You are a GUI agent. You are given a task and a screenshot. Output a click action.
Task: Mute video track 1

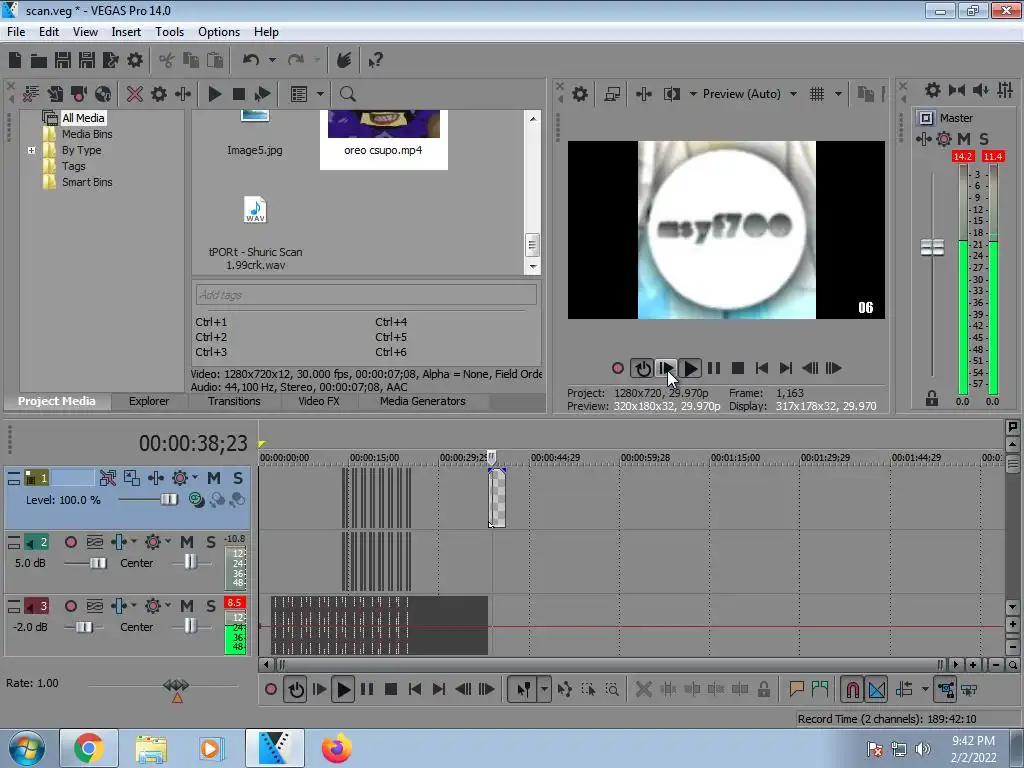(214, 478)
